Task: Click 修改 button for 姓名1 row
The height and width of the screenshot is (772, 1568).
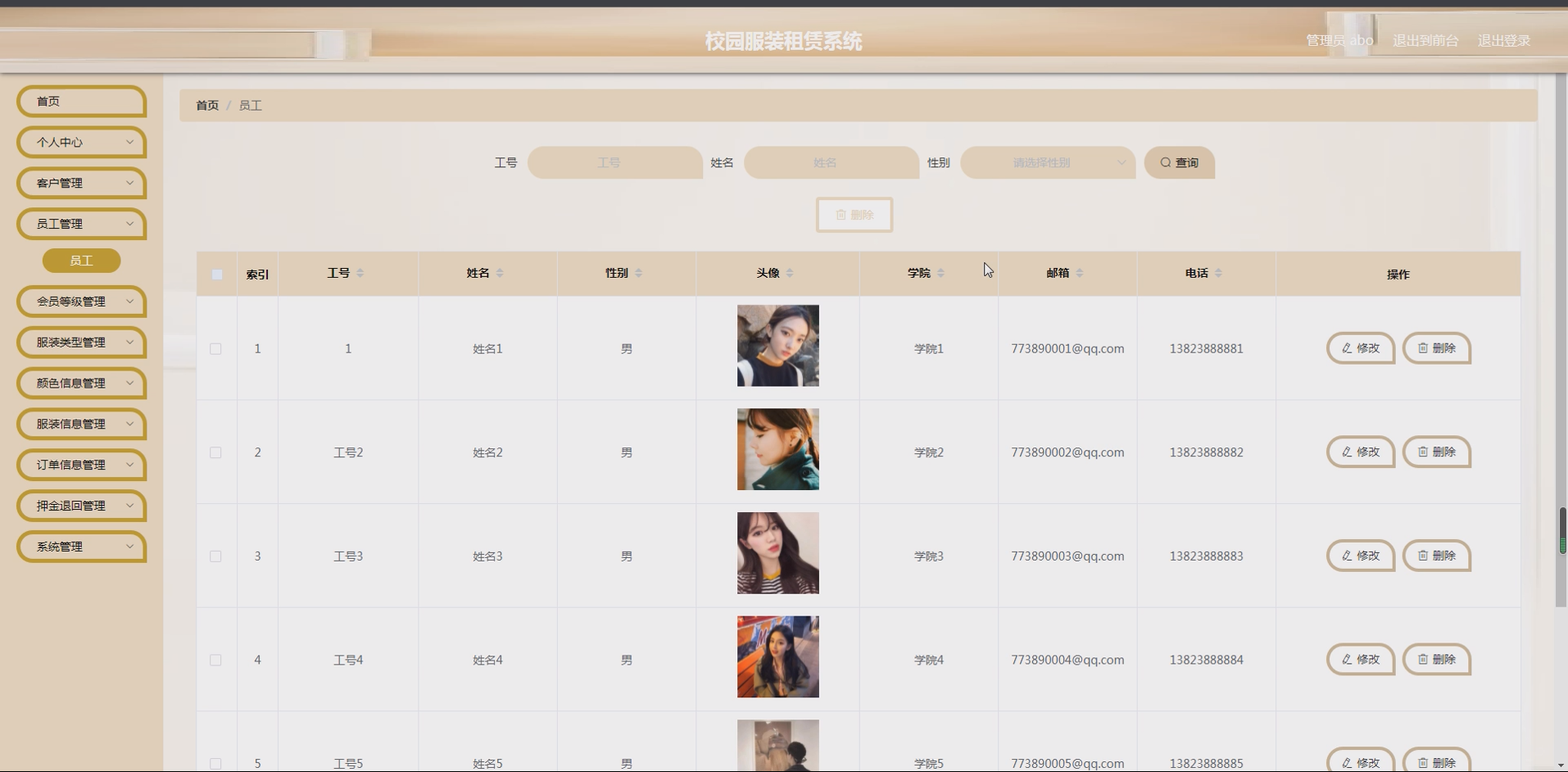Action: [1360, 348]
